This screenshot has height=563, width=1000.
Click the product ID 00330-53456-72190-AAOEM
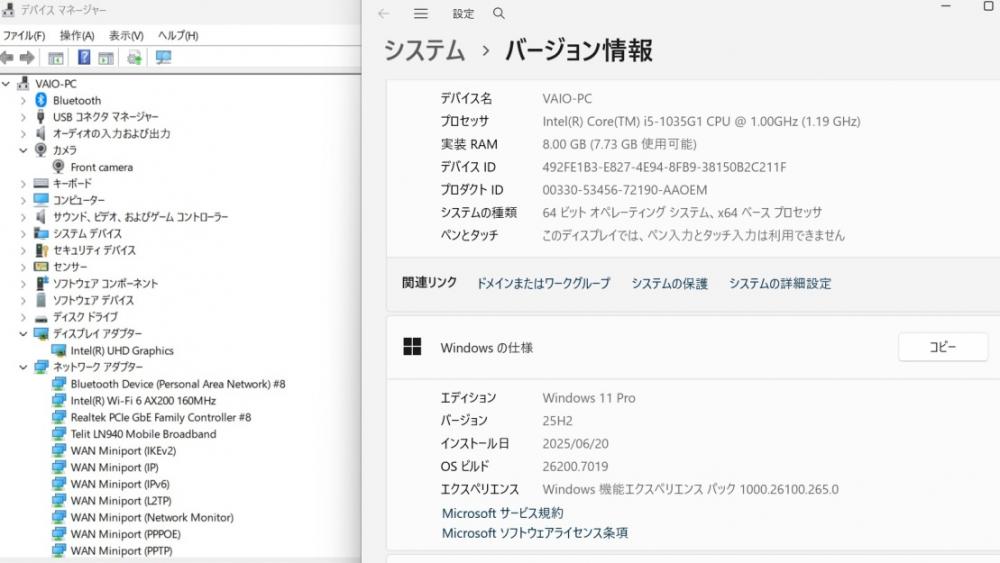624,190
